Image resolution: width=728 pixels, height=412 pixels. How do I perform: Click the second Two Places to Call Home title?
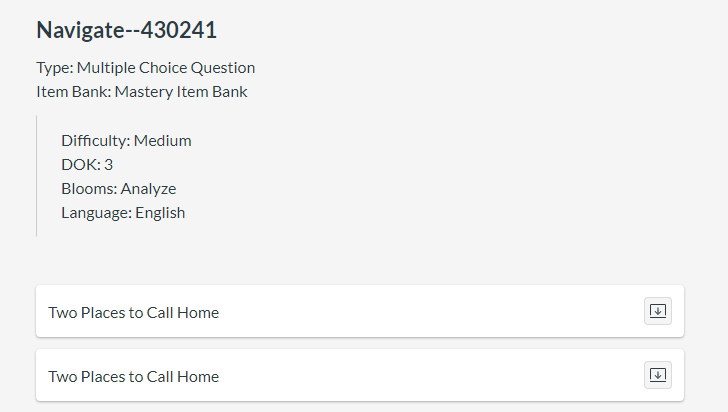point(133,376)
